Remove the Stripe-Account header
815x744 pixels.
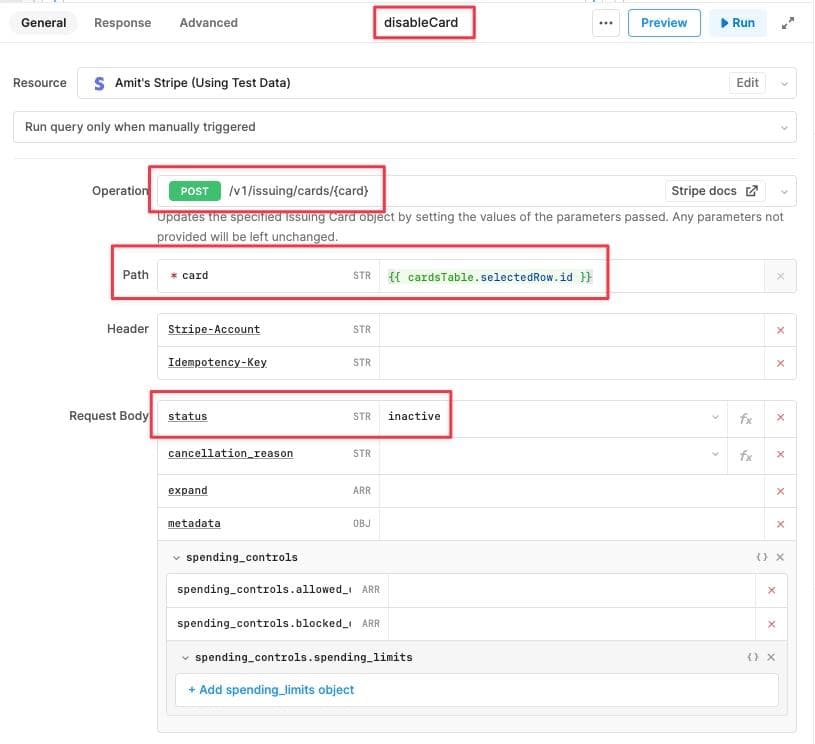tap(779, 328)
